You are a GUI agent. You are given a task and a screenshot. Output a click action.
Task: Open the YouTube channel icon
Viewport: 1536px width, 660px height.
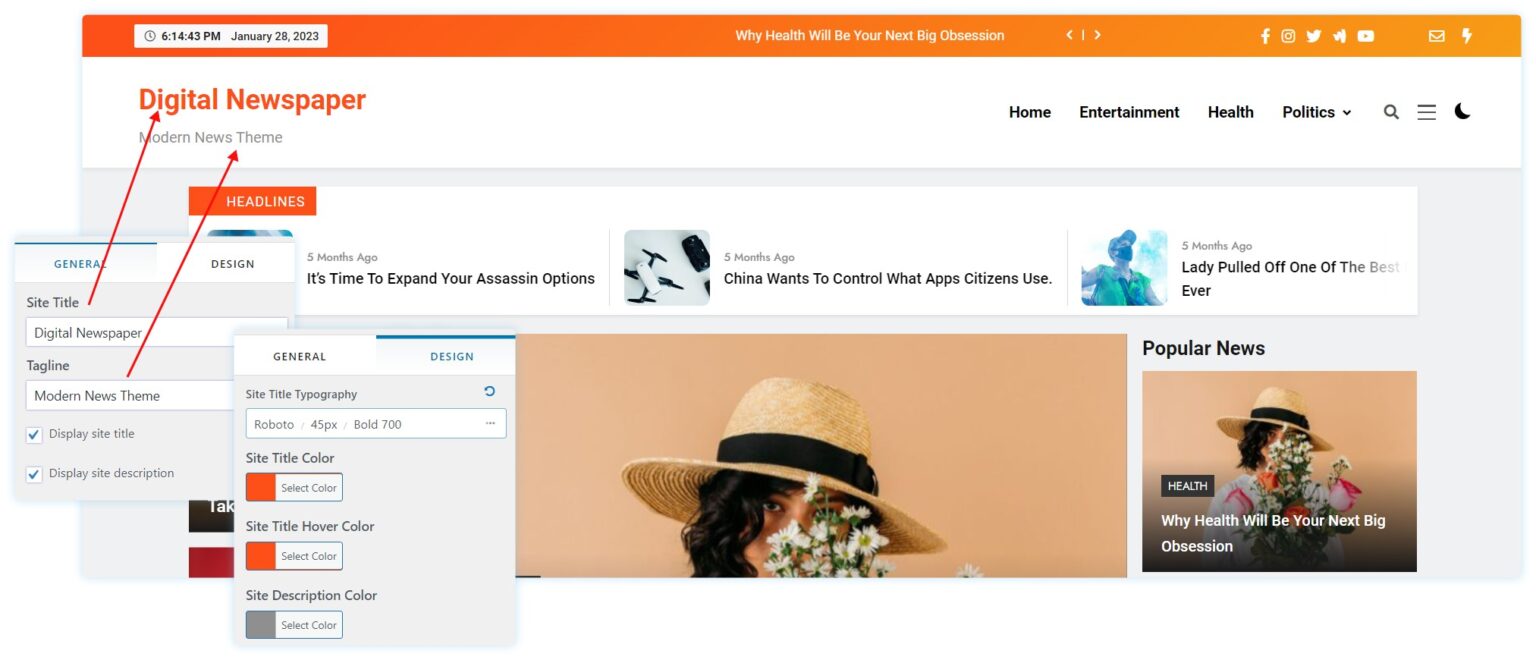[1365, 35]
